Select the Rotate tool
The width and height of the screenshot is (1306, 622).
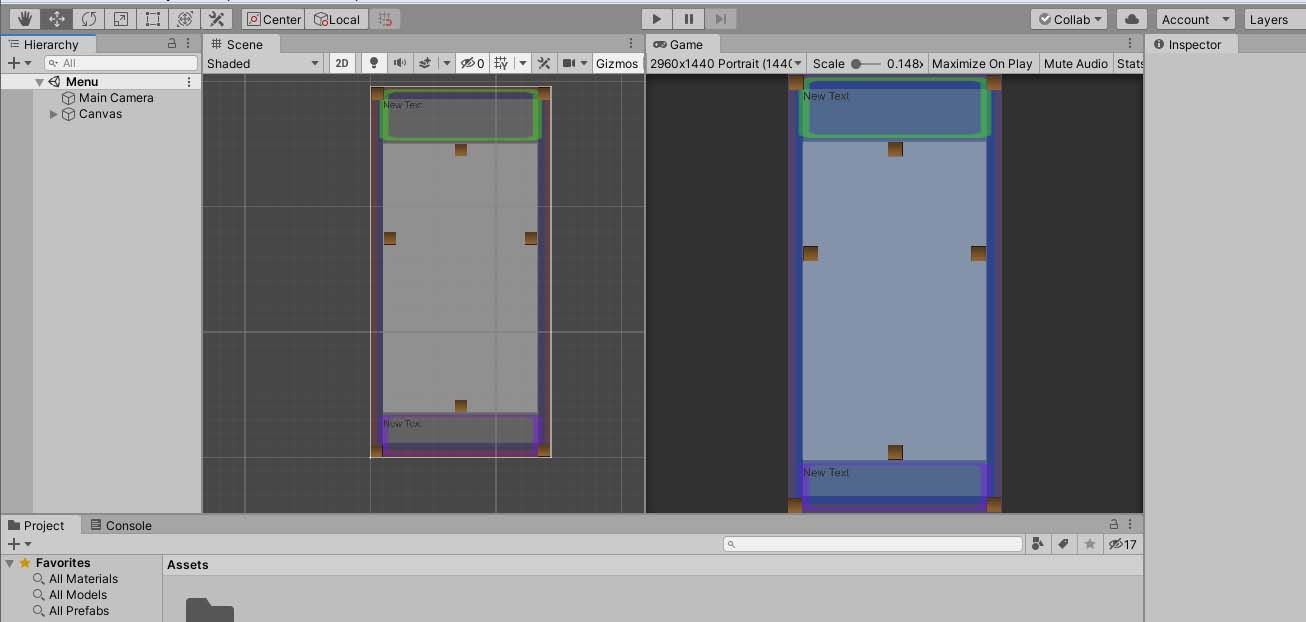[88, 19]
